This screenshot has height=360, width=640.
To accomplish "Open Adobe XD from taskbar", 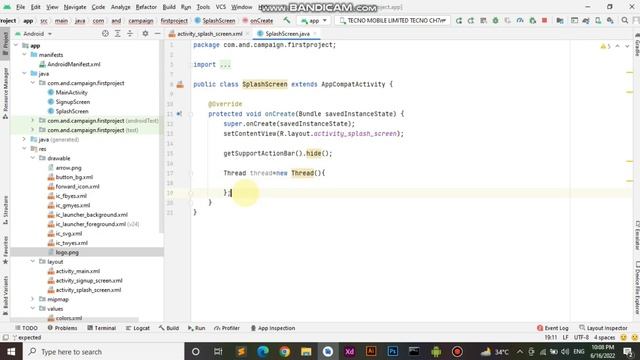I will point(349,351).
